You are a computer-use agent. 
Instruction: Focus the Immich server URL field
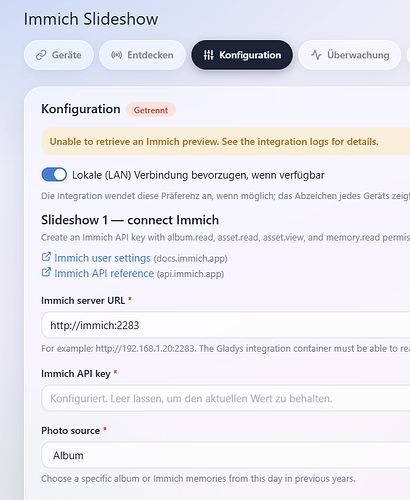pos(226,325)
